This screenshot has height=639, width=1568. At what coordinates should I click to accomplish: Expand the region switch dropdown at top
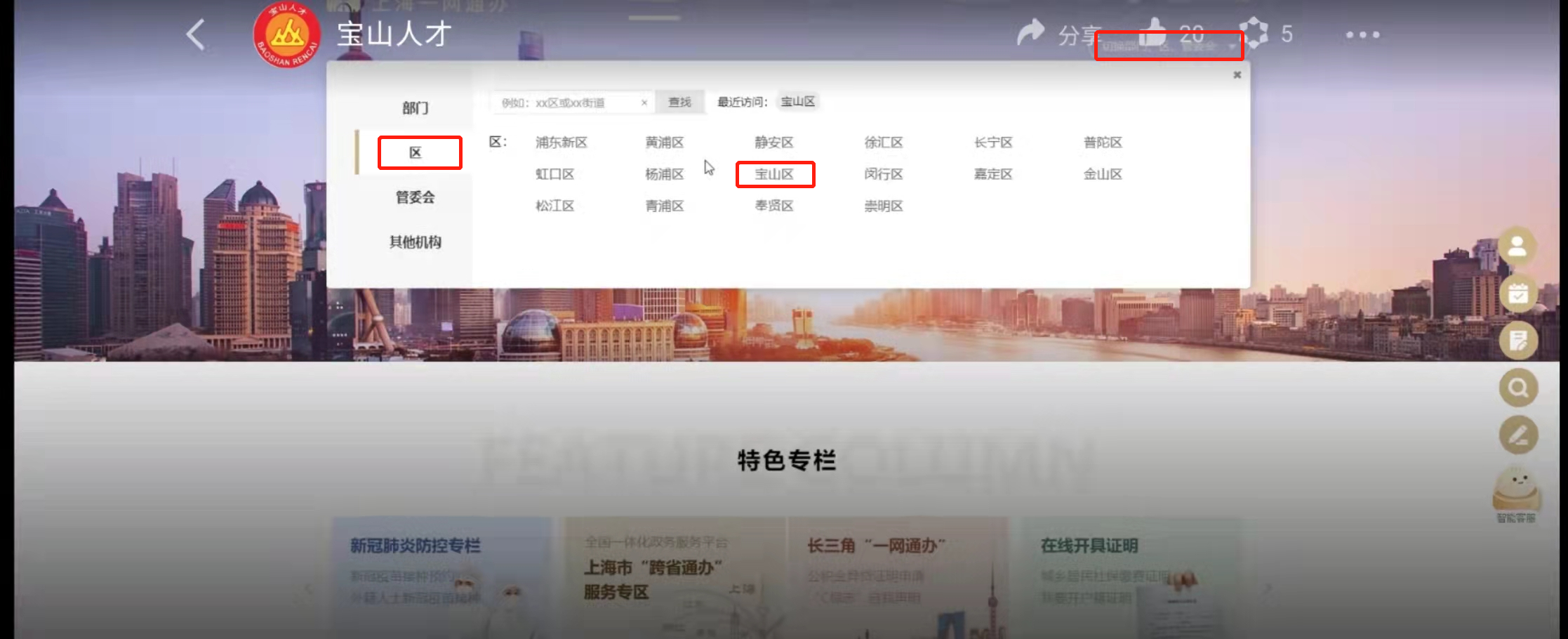coord(1169,46)
